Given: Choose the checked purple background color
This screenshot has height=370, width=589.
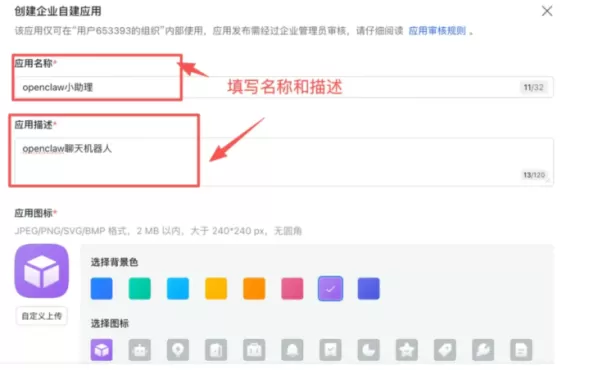Looking at the screenshot, I should (331, 288).
